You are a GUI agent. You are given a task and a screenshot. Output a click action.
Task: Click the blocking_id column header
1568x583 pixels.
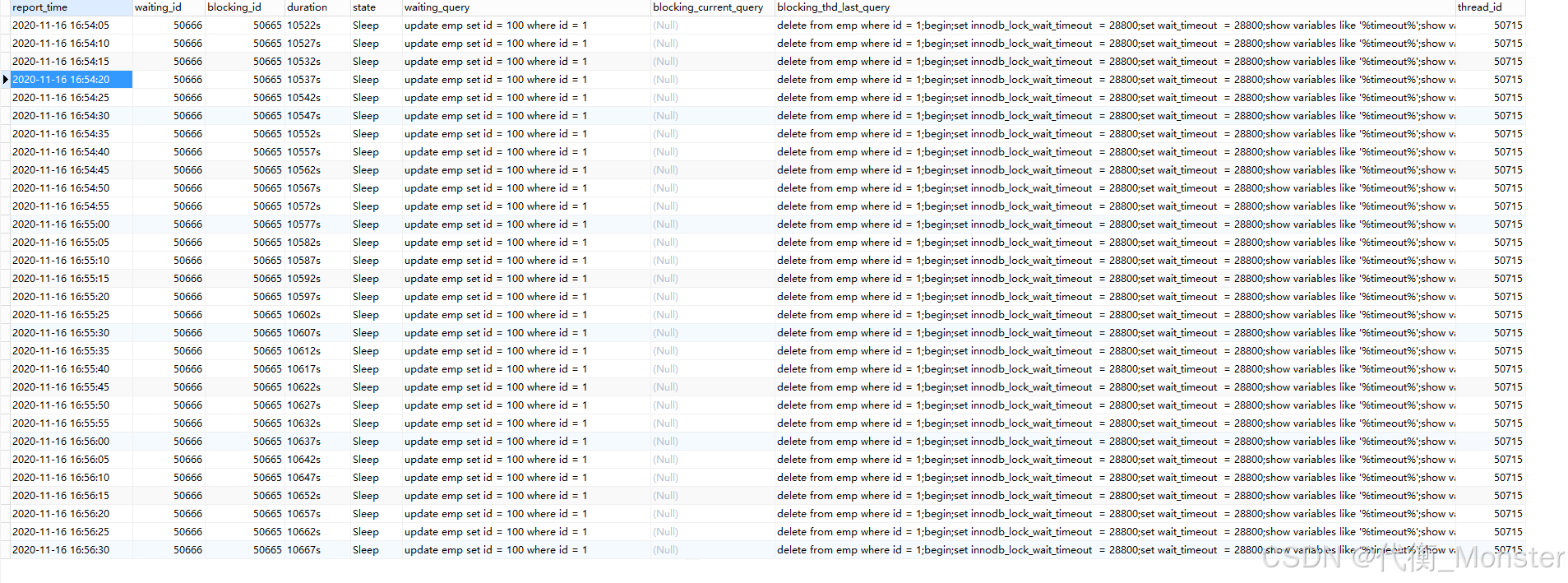point(244,7)
